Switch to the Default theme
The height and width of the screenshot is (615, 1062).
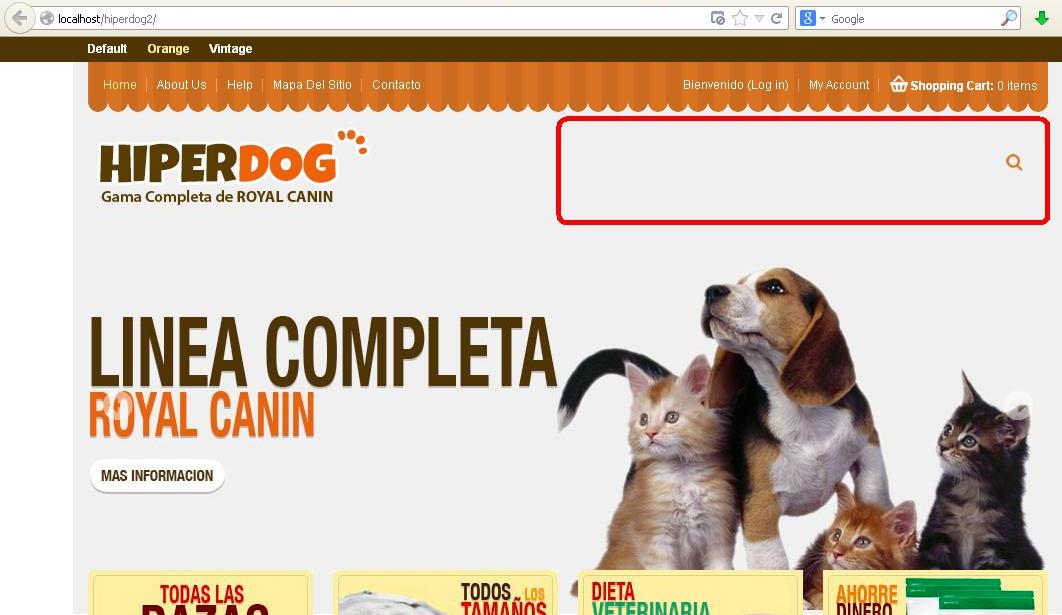click(107, 49)
